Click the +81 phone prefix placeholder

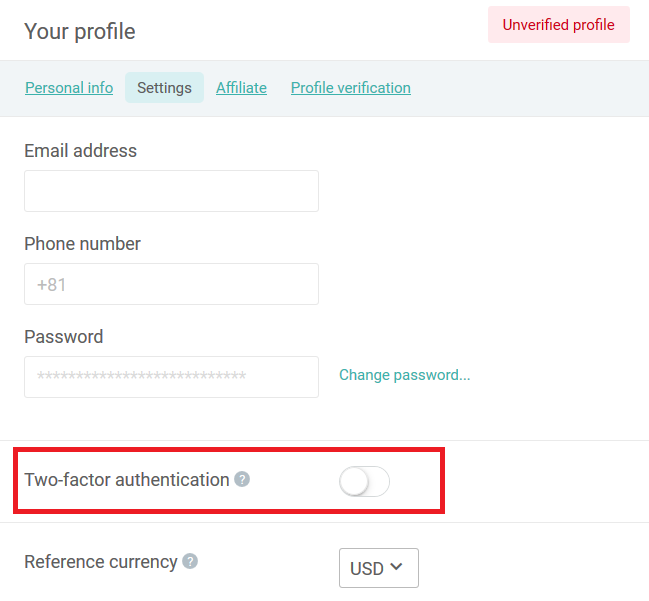pos(52,285)
